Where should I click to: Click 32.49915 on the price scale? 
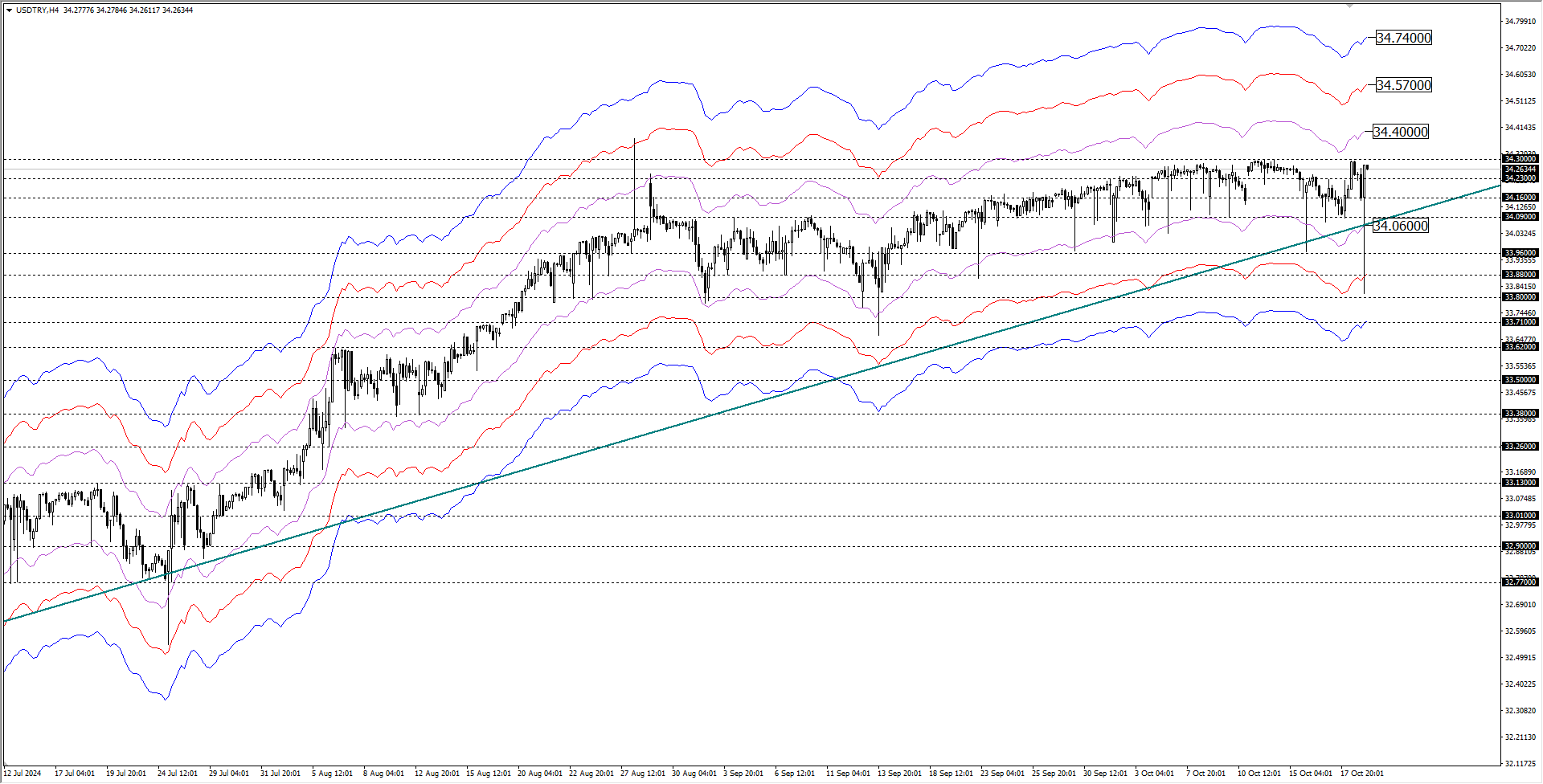(1520, 658)
